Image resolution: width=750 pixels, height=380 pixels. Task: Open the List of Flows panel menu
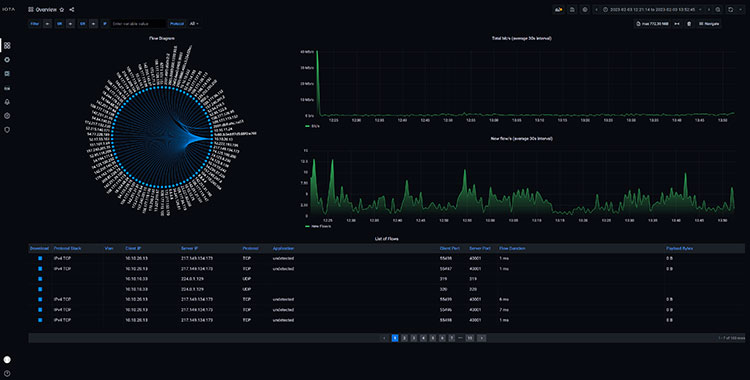(386, 238)
